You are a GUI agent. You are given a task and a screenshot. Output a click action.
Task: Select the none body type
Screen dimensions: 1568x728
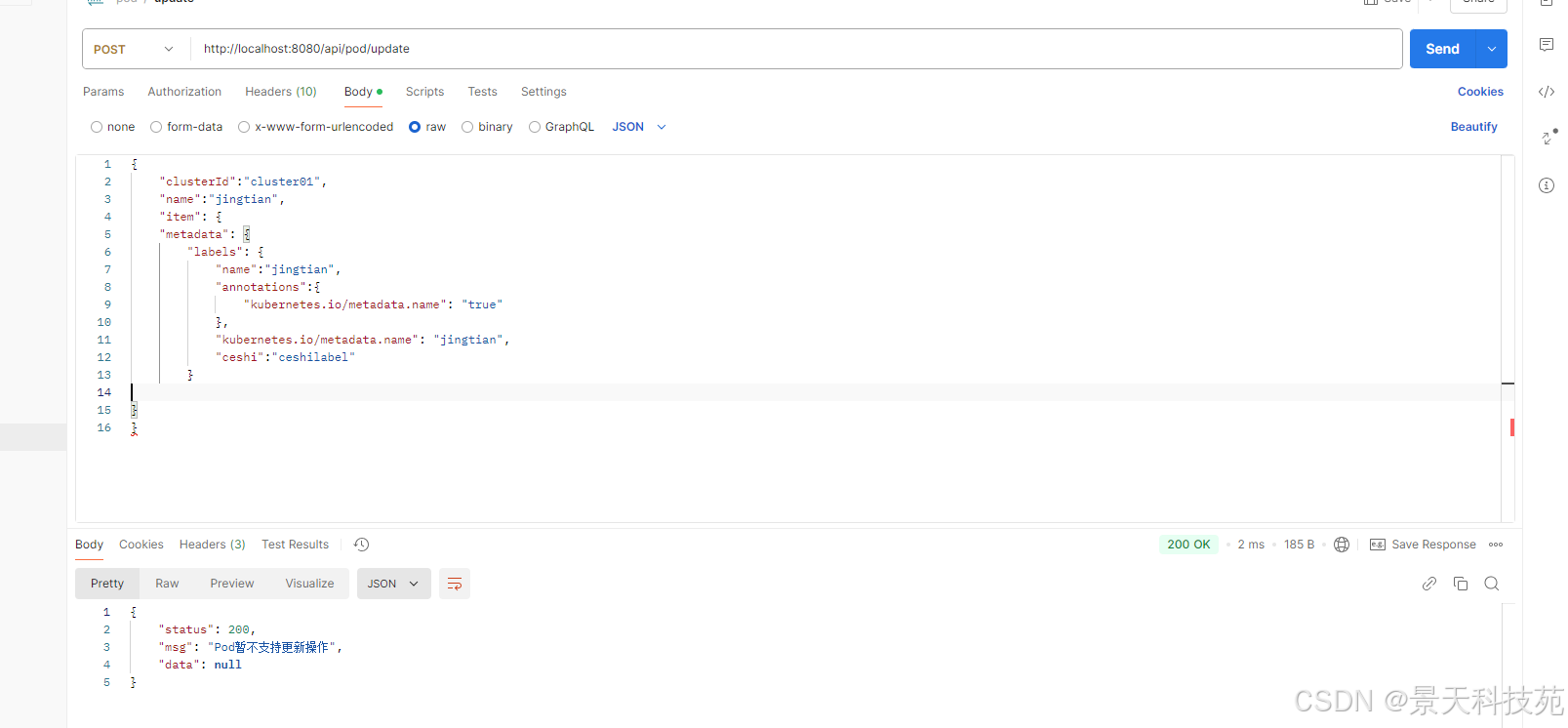(97, 127)
